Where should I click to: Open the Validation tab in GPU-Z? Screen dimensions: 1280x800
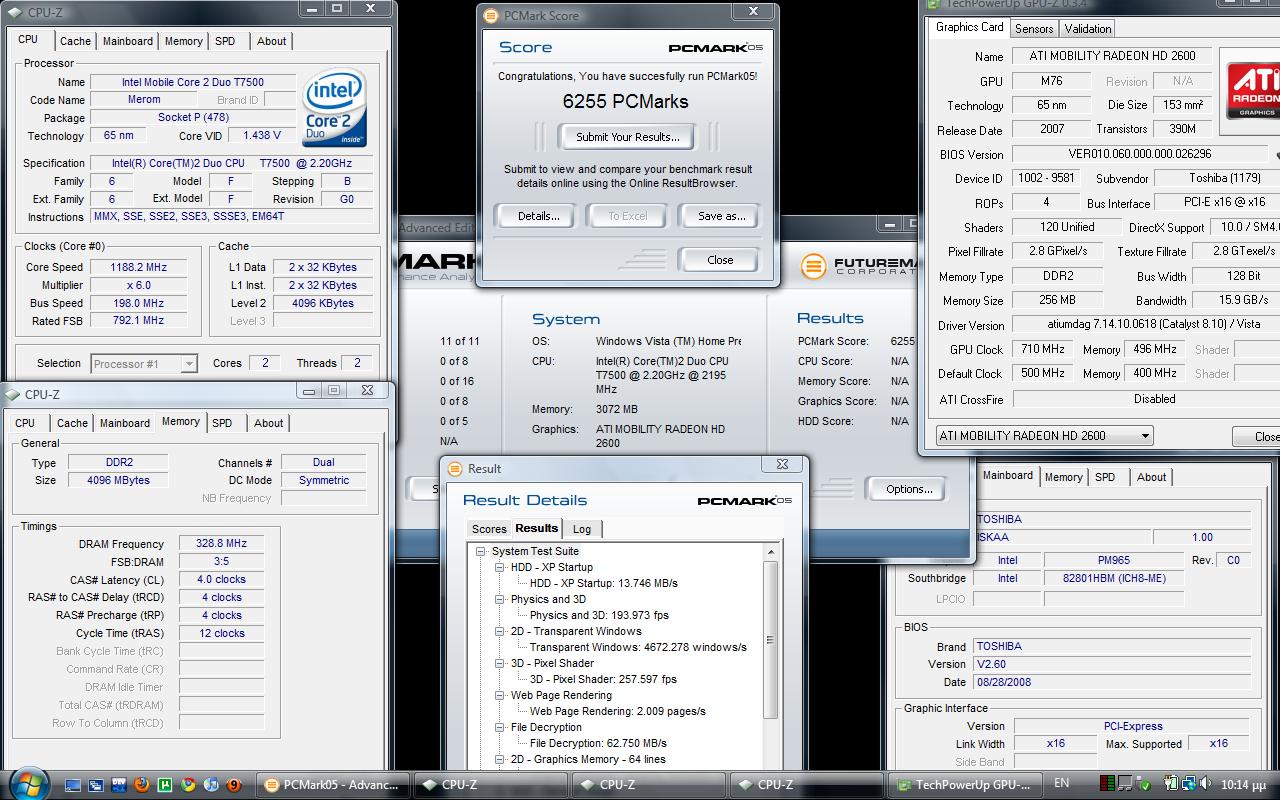[x=1088, y=28]
